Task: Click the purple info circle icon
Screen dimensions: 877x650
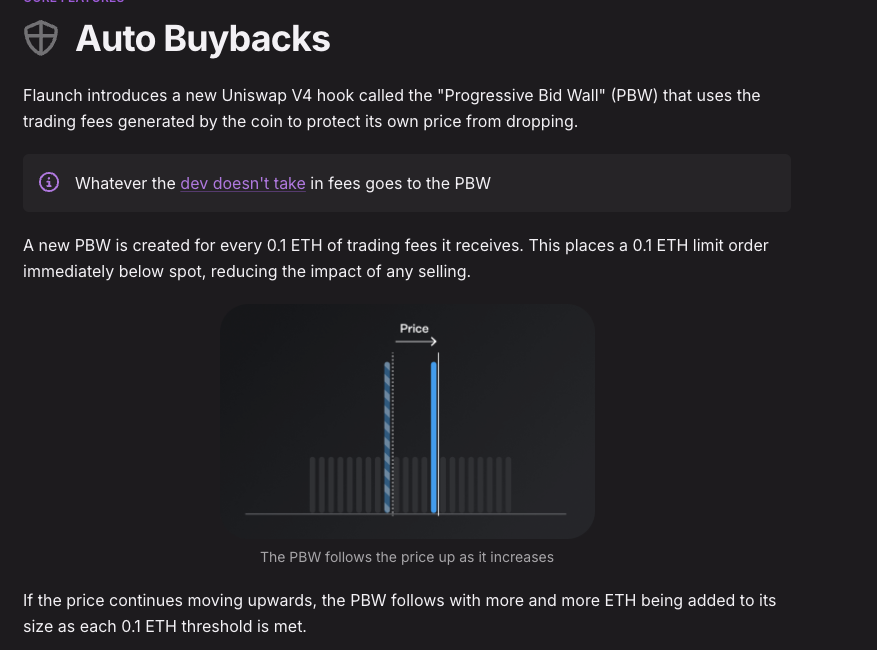Action: point(49,182)
